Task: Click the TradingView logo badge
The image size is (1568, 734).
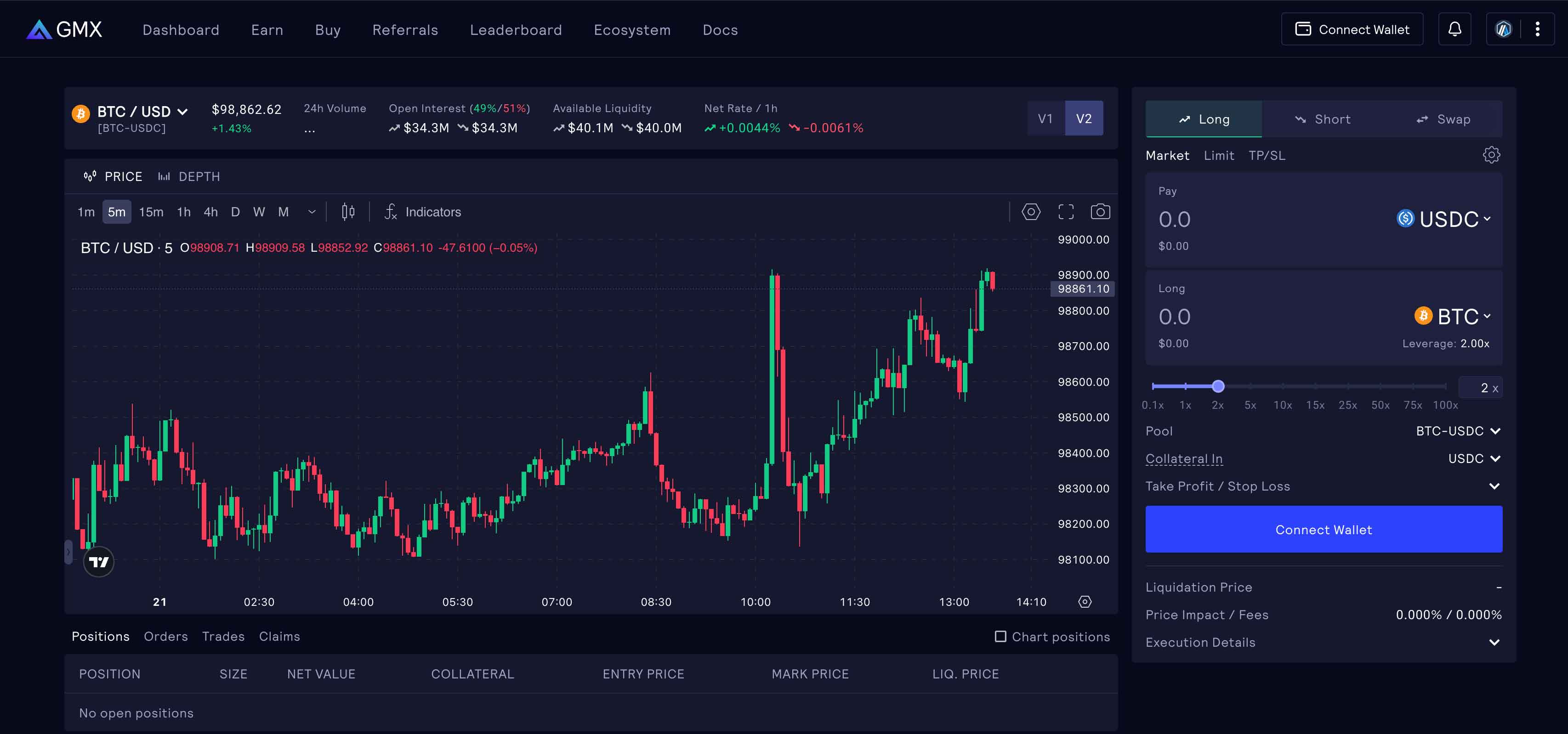Action: pos(99,561)
